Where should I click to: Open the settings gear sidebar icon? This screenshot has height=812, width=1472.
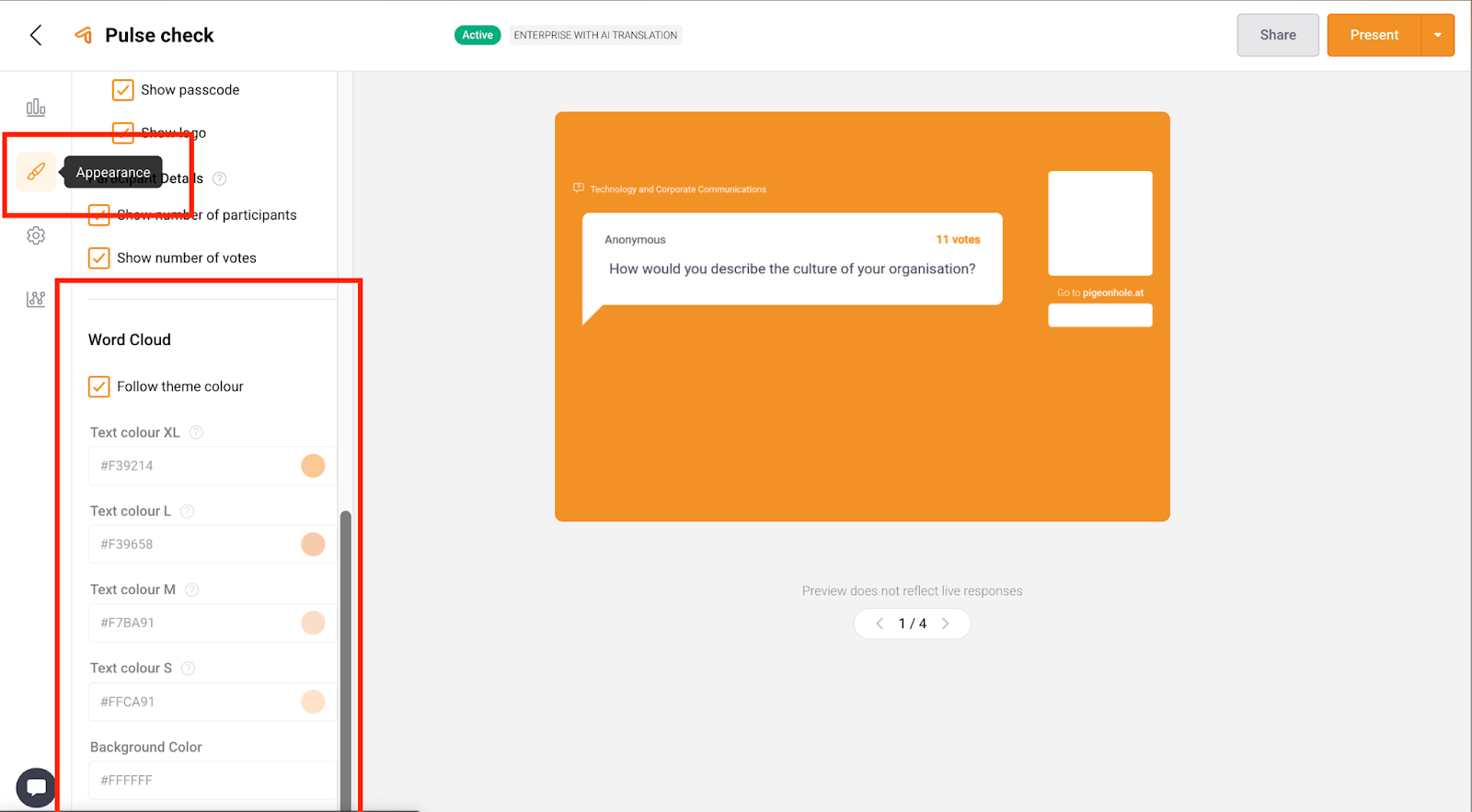click(36, 235)
